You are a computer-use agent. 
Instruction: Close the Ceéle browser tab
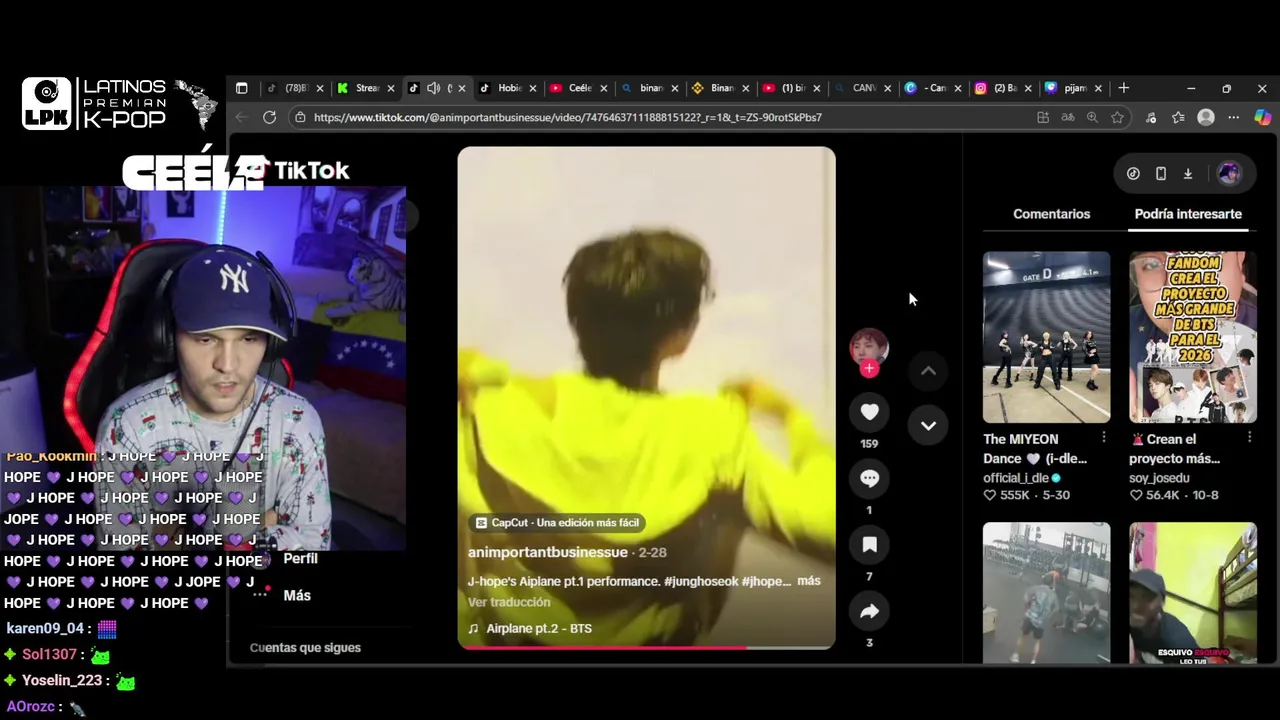pyautogui.click(x=603, y=88)
